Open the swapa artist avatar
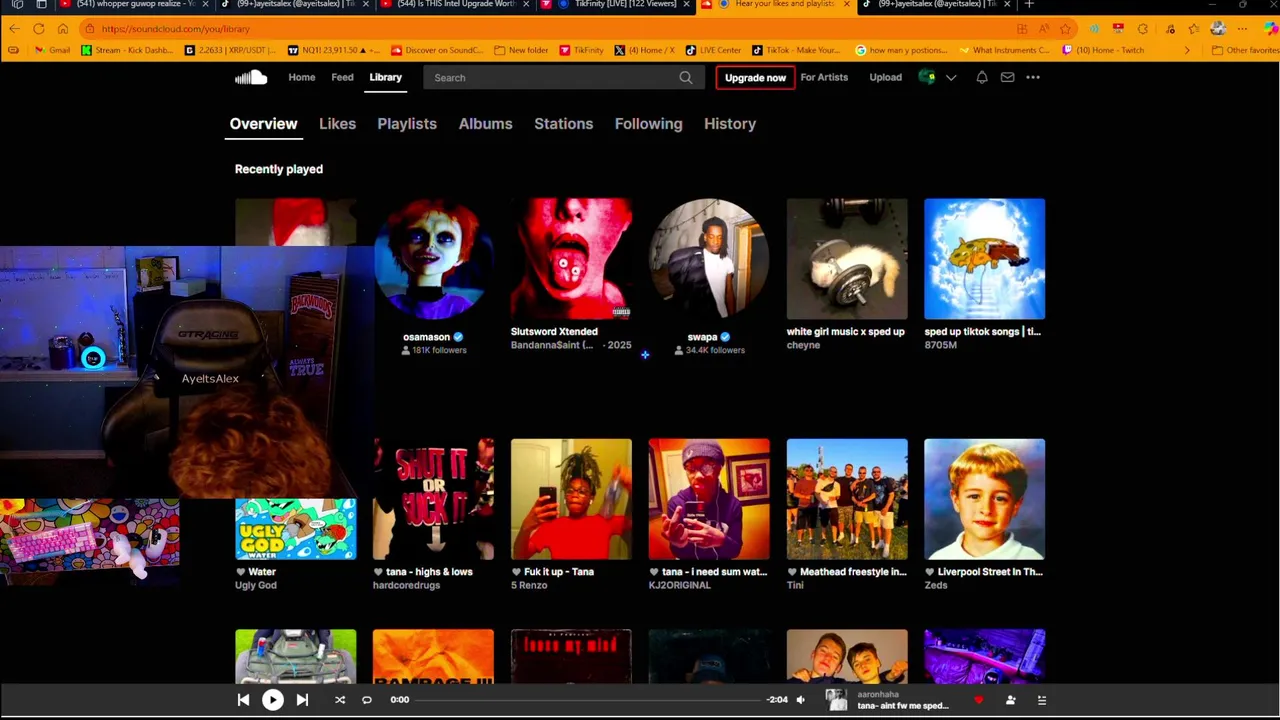This screenshot has width=1280, height=720. pyautogui.click(x=709, y=258)
